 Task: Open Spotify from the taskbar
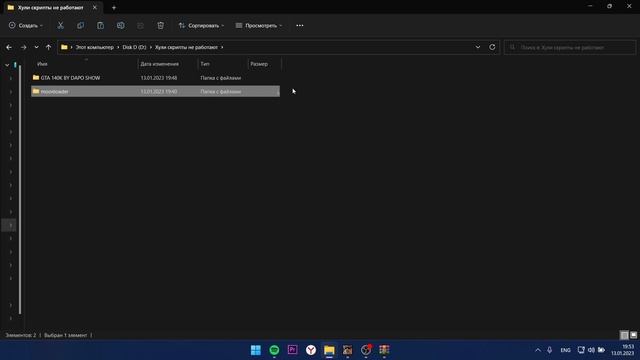[274, 350]
